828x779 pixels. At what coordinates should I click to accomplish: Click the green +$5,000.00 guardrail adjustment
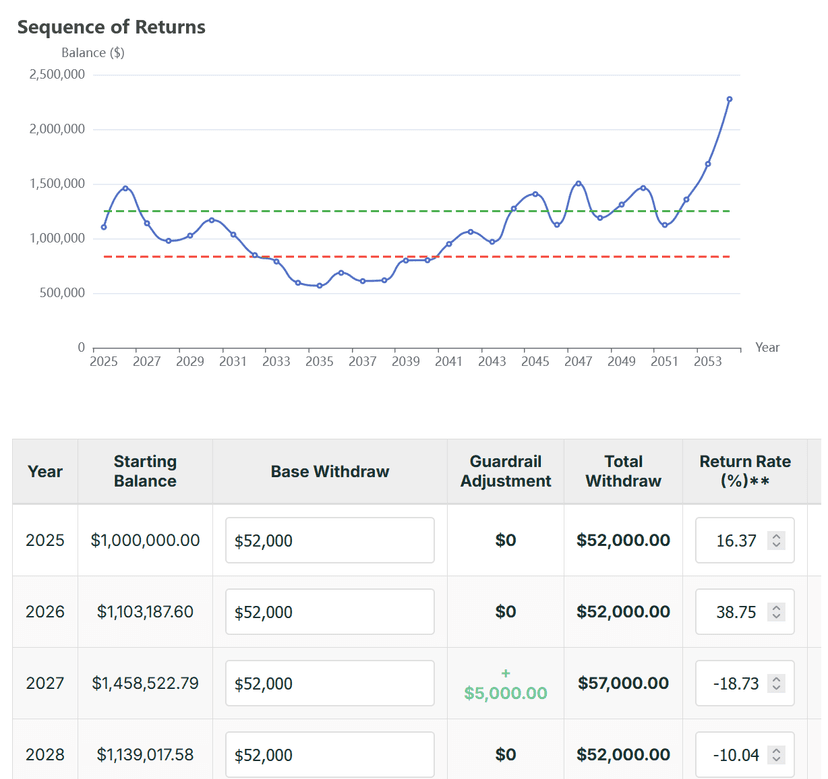(506, 692)
